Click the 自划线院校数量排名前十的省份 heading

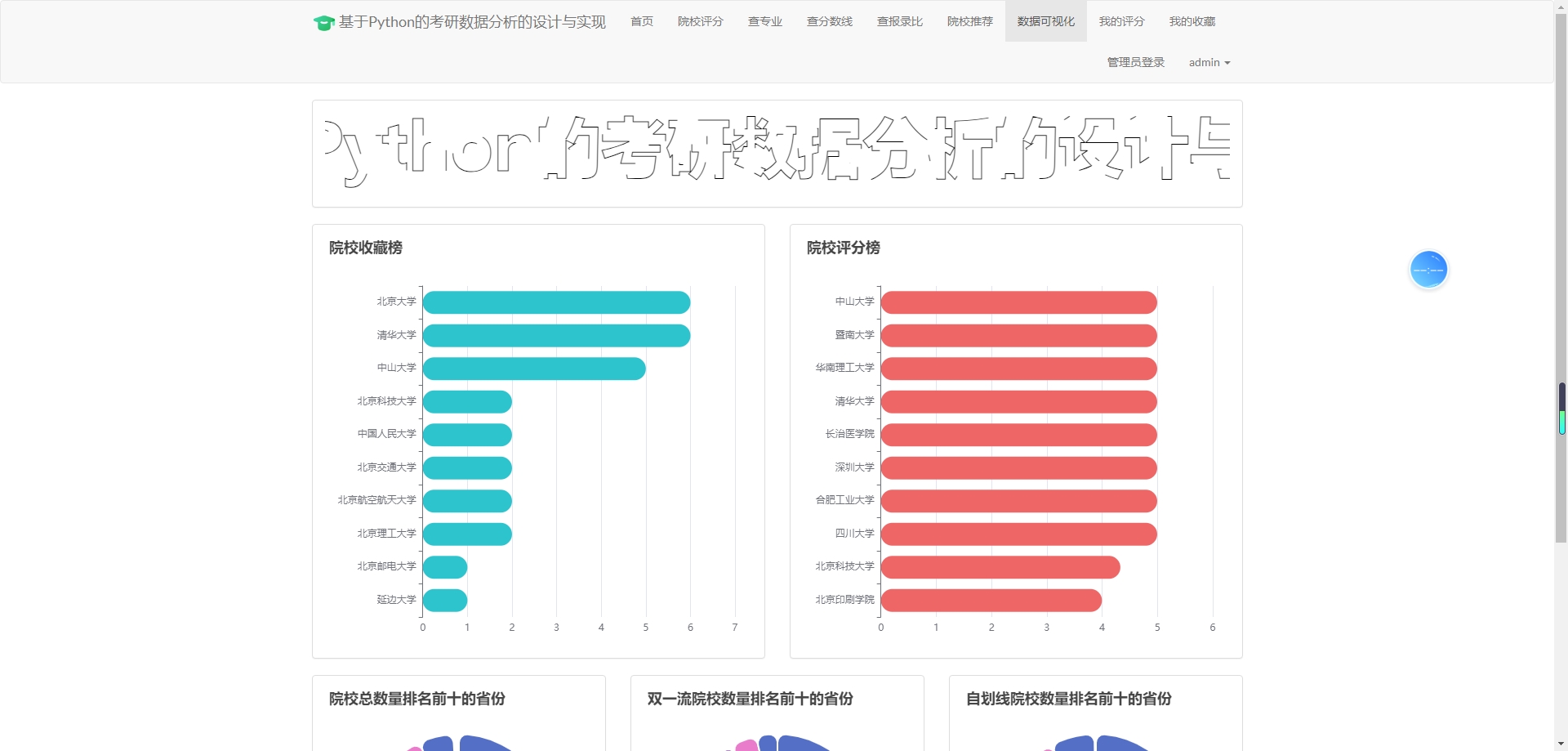(x=1069, y=699)
